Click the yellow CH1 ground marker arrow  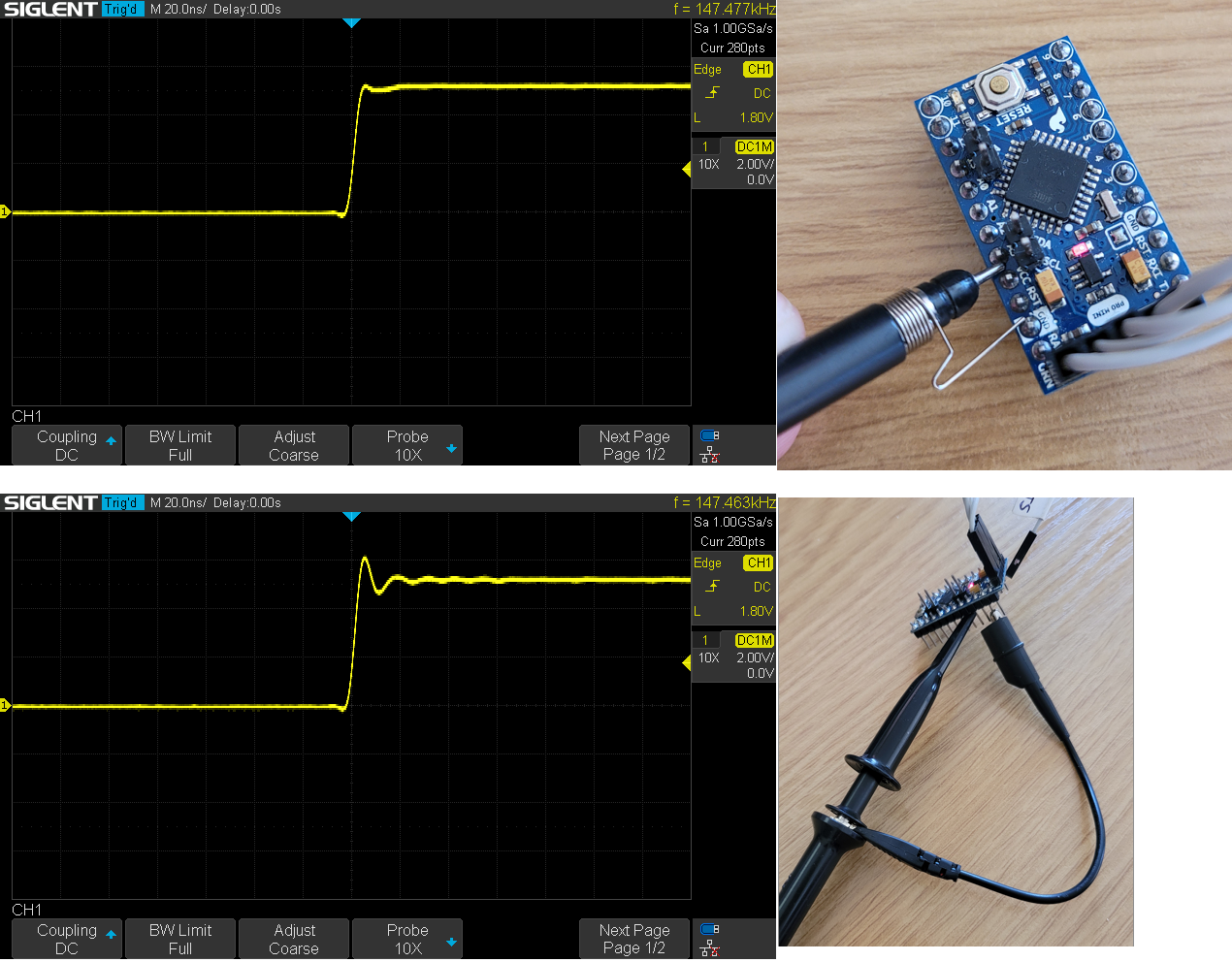pyautogui.click(x=5, y=210)
